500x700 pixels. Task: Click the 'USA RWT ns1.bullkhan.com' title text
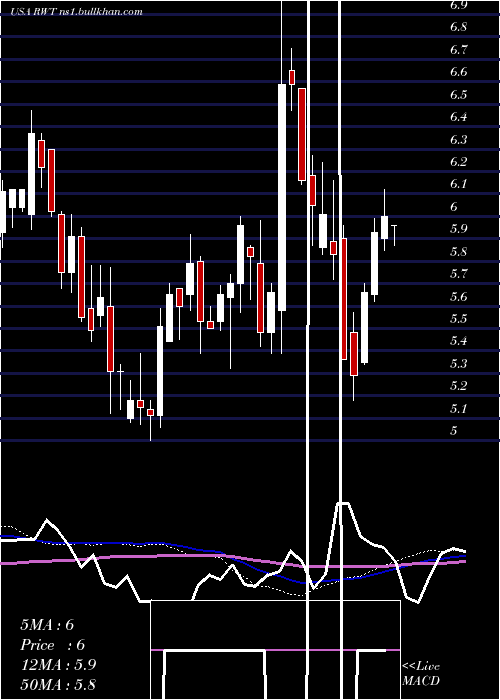tap(77, 12)
